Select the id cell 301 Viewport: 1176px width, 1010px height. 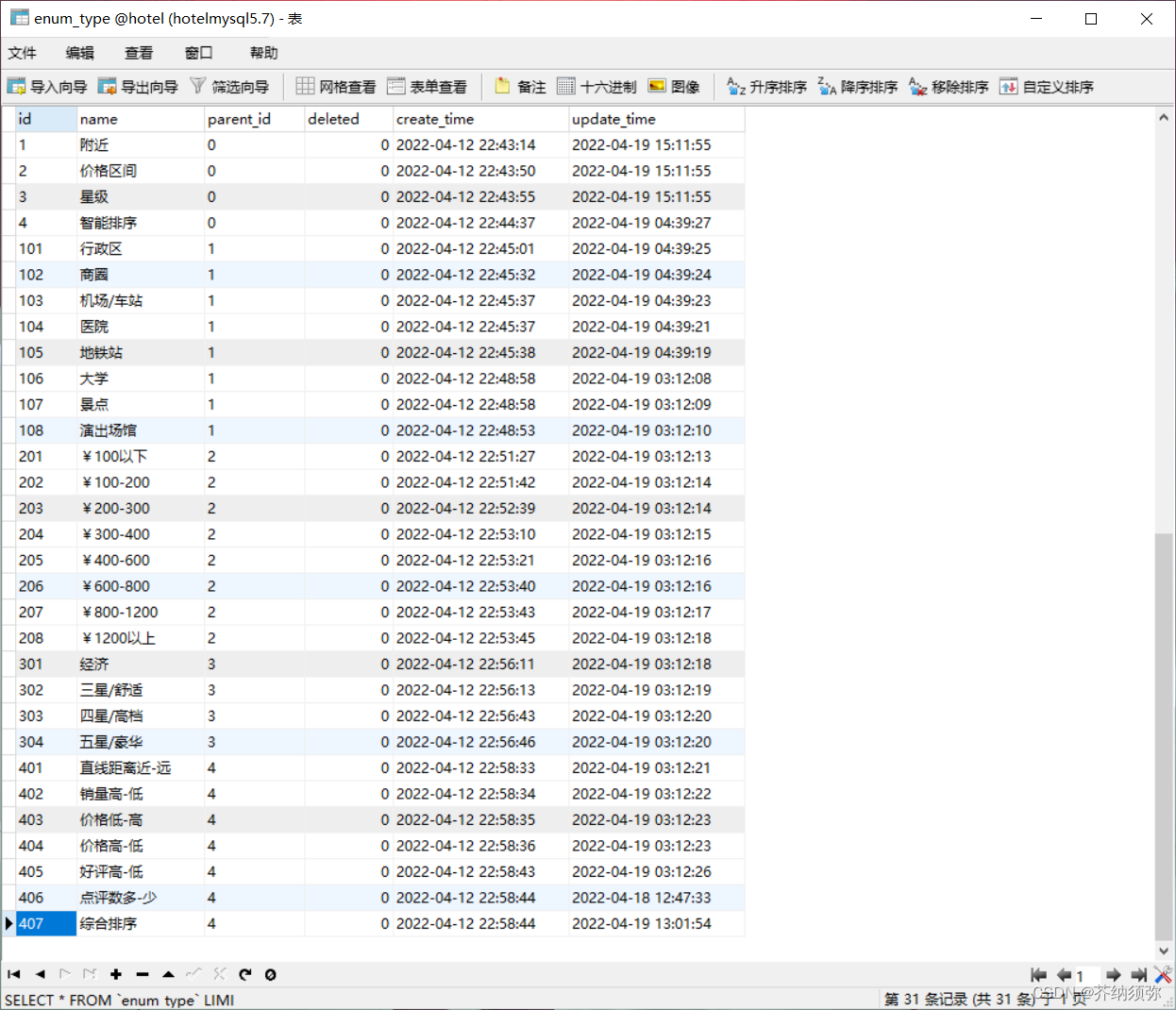click(x=46, y=664)
